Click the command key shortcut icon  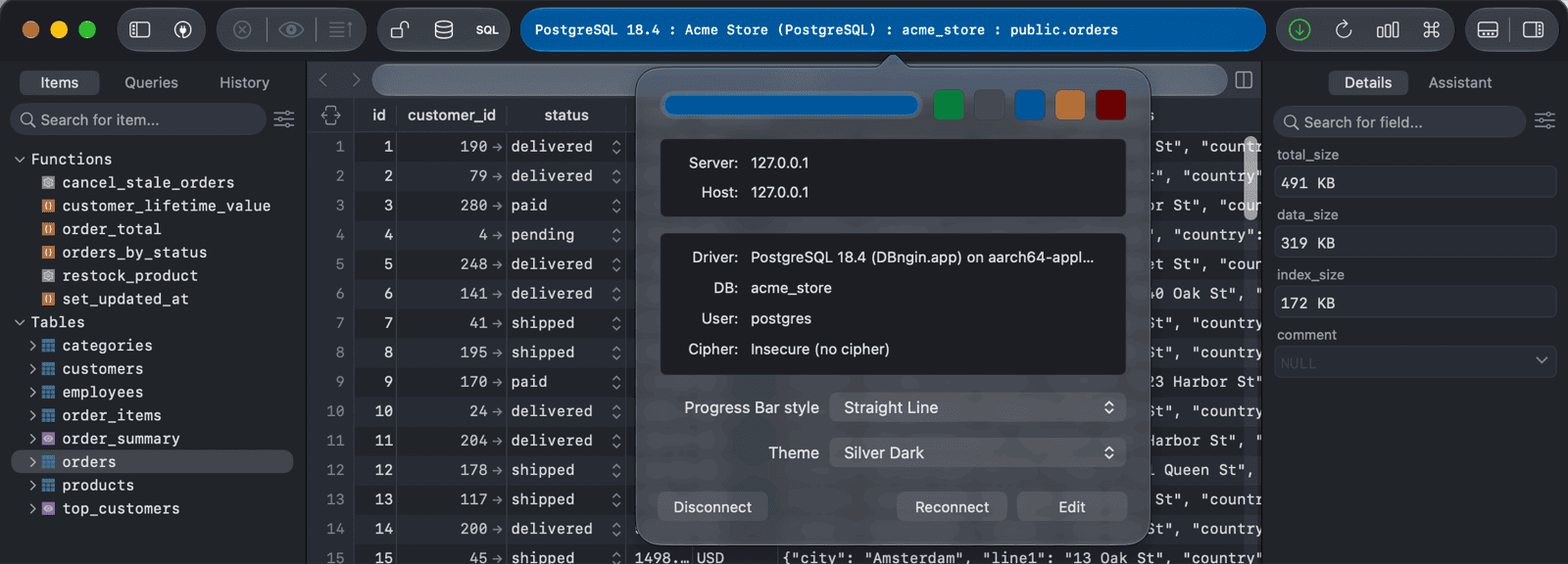[x=1432, y=29]
